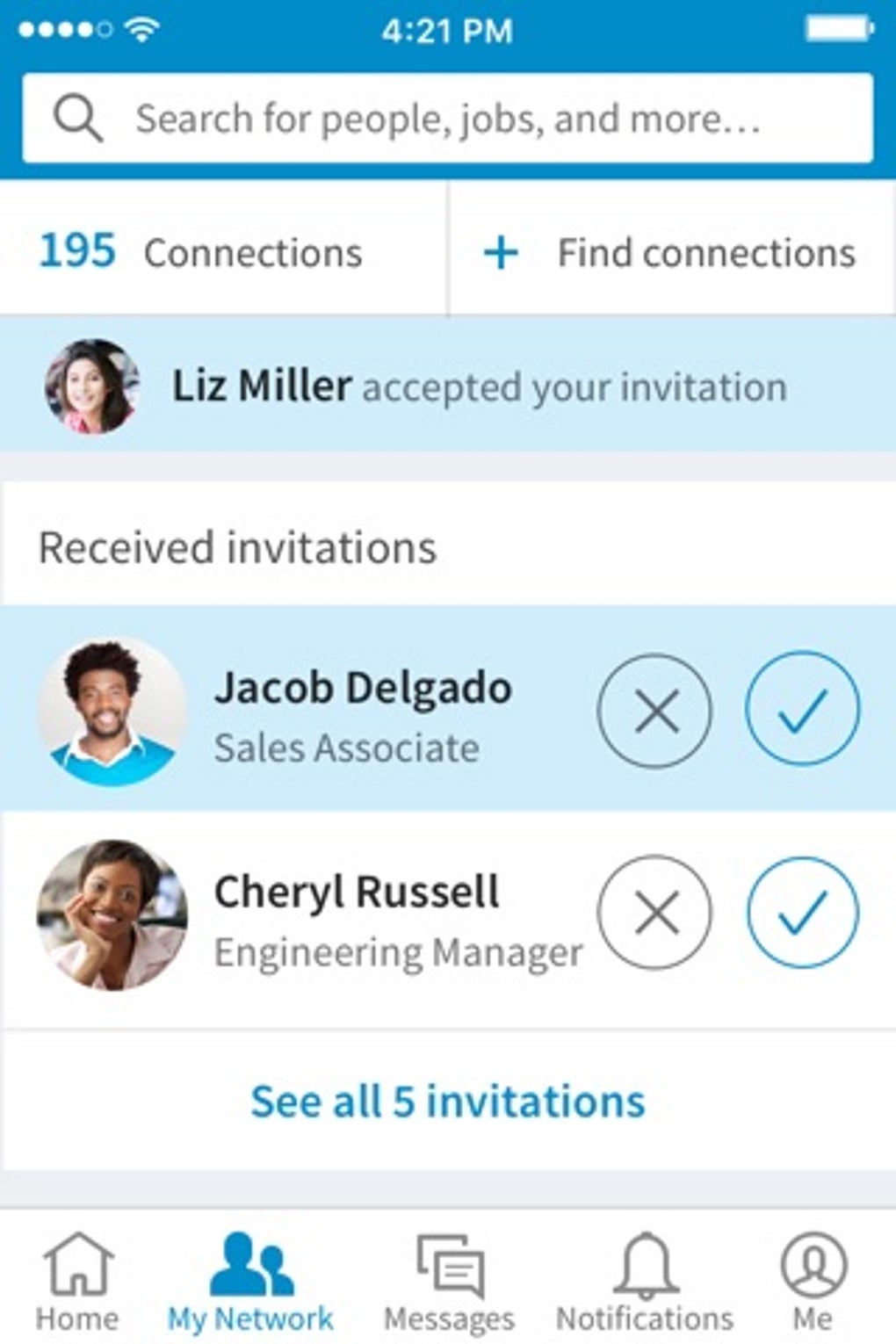The height and width of the screenshot is (1344, 896).
Task: Decline Jacob Delgado's invitation with X
Action: coord(654,711)
